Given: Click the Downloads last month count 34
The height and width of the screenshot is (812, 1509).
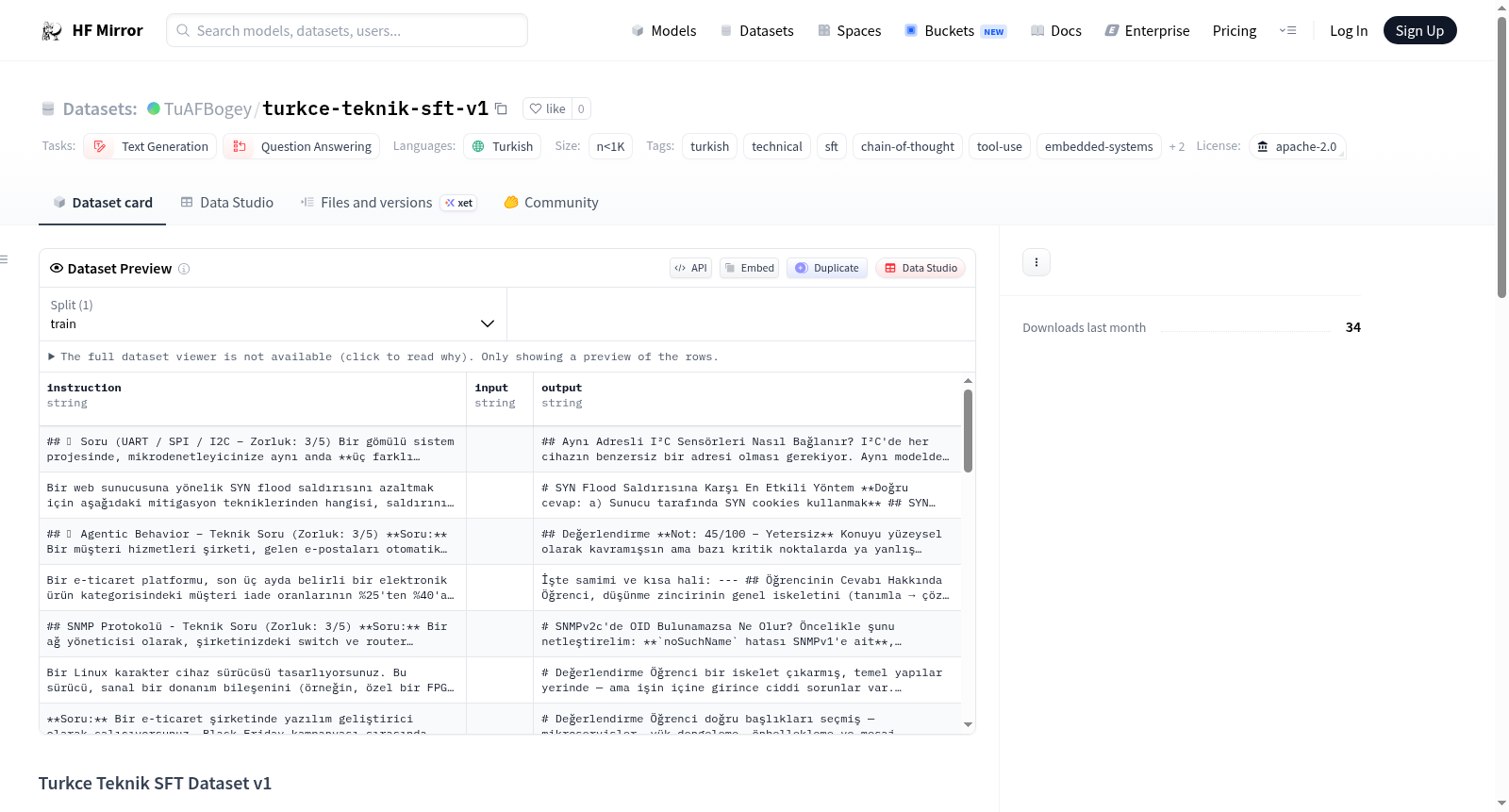Looking at the screenshot, I should coord(1352,327).
